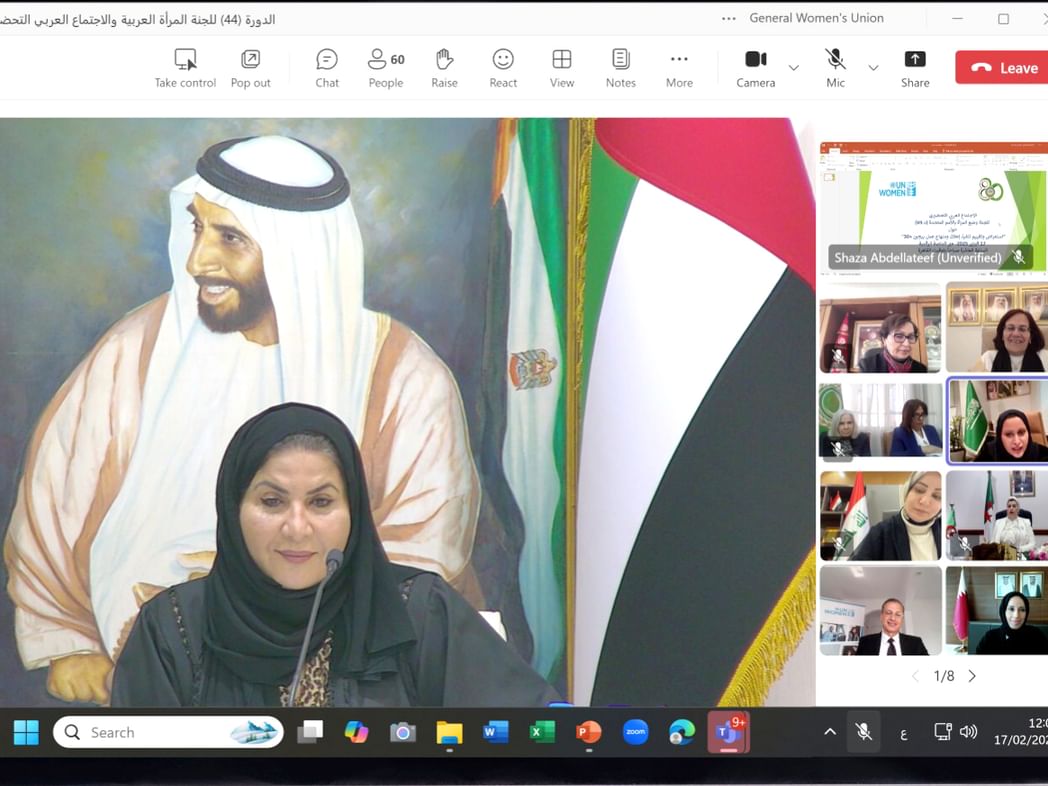
Task: Open the React emoji options
Action: [503, 68]
